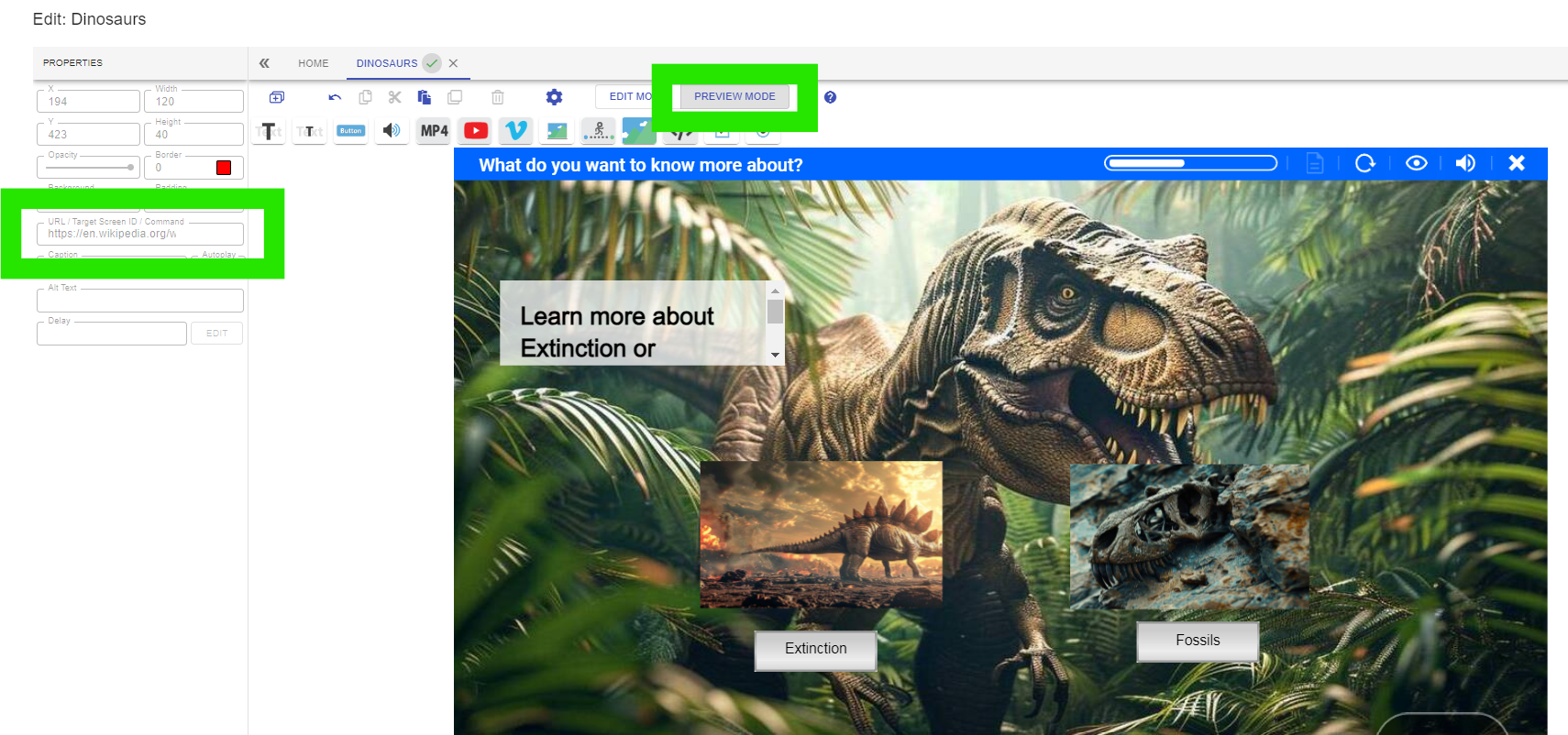The width and height of the screenshot is (1568, 735).
Task: Click the stegosaurus extinction thumbnail
Action: (x=821, y=534)
